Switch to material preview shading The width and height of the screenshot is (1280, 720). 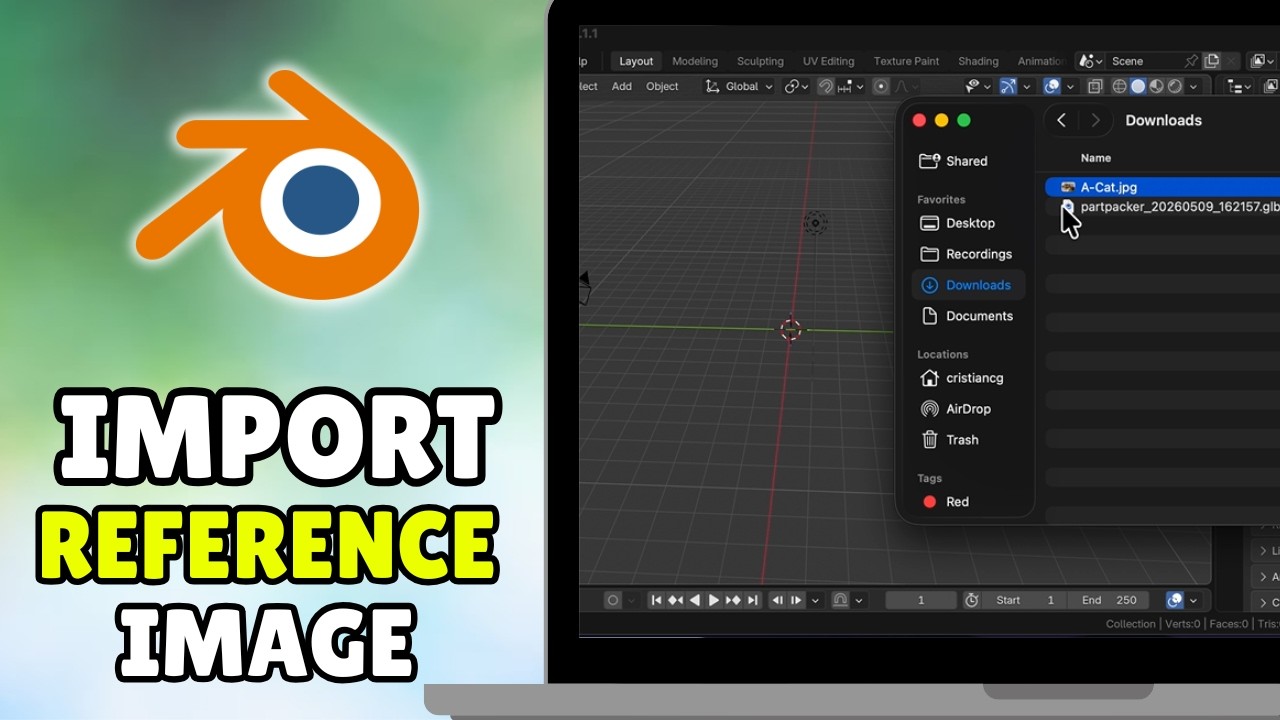(x=1156, y=86)
